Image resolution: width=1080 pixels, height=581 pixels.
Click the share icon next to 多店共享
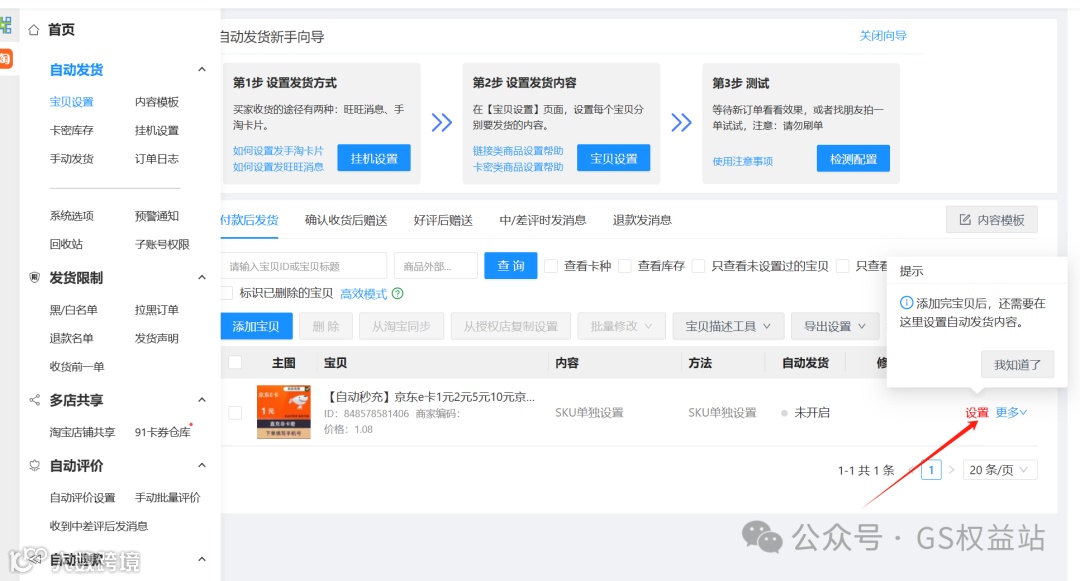tap(34, 400)
